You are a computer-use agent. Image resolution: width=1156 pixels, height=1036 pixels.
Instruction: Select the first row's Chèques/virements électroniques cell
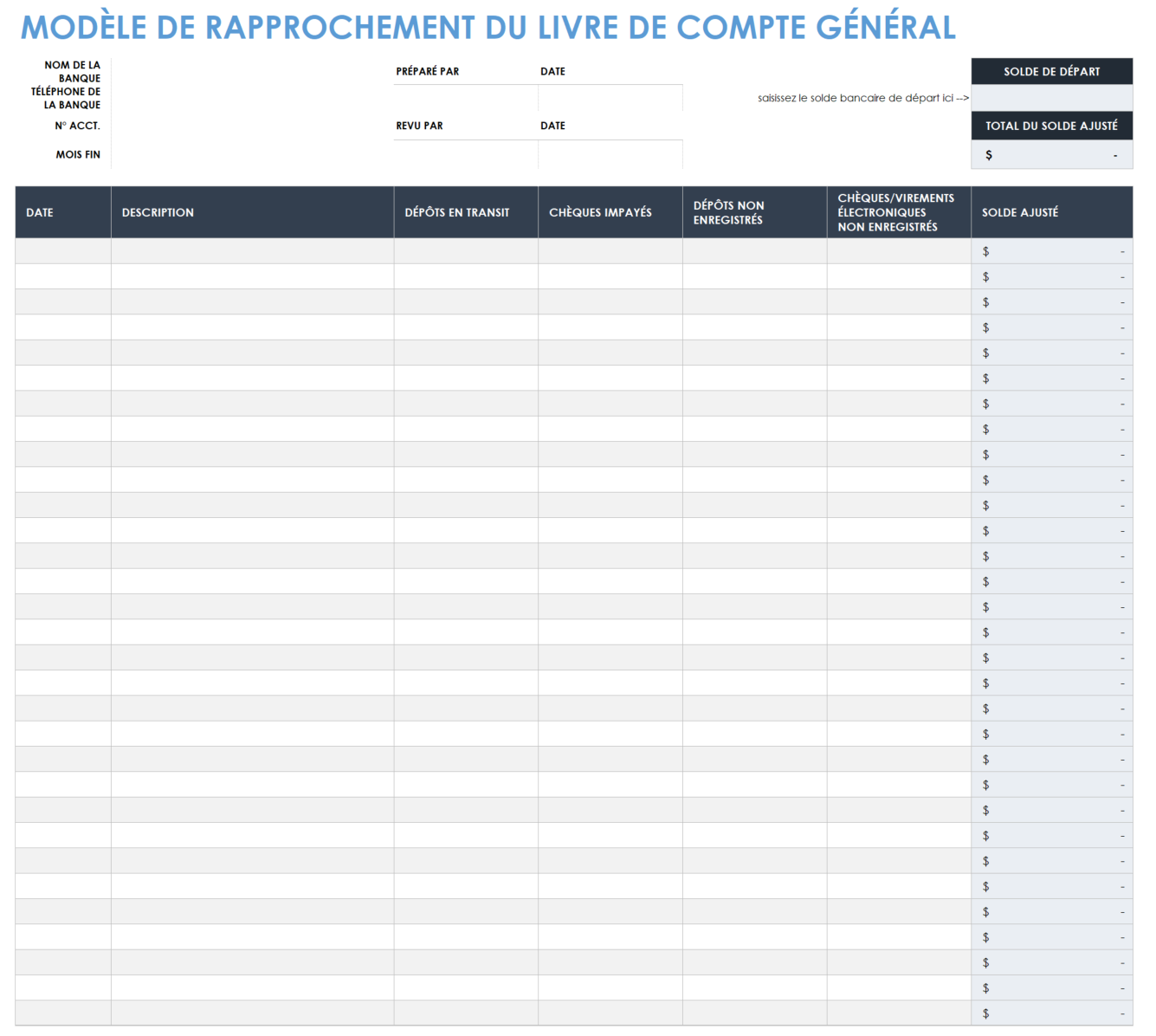pos(899,251)
